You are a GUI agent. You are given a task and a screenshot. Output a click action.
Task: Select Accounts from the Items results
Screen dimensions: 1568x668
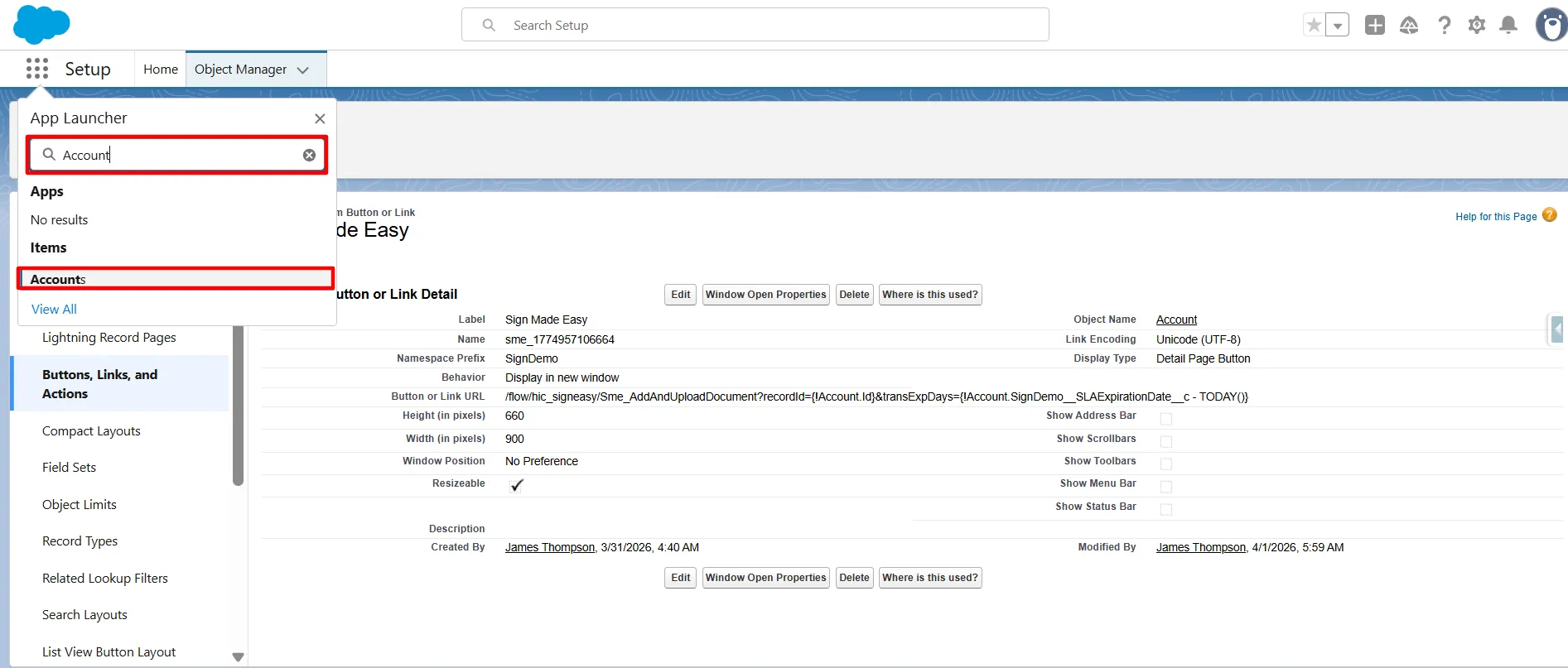176,279
